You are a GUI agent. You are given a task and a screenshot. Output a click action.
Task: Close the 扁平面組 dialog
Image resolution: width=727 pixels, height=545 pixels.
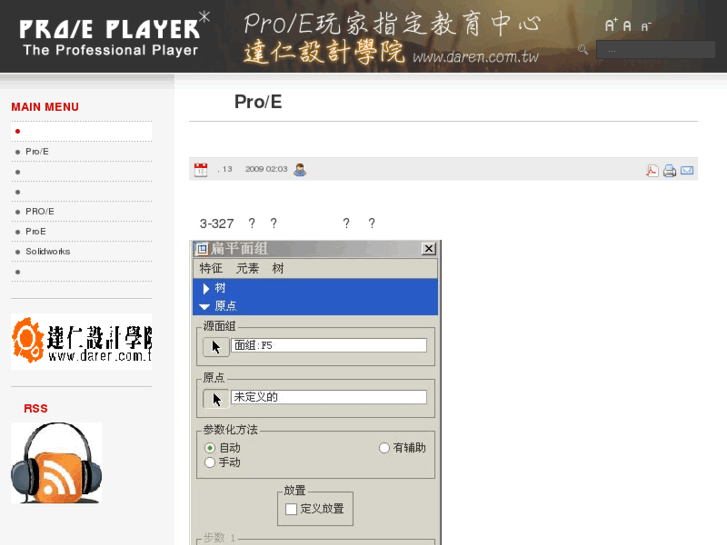coord(429,249)
